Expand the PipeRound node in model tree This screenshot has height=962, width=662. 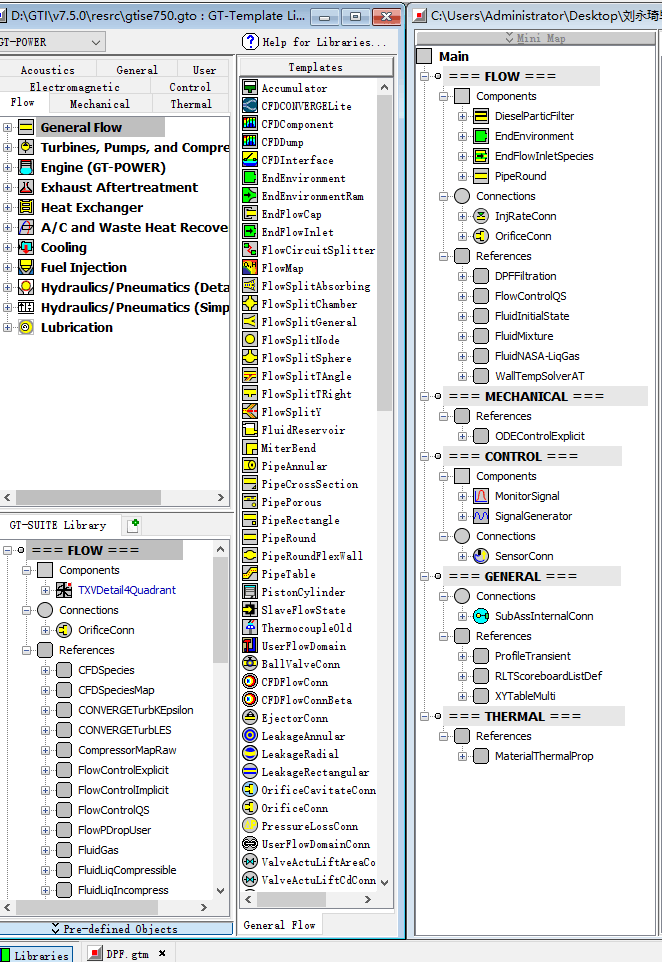pos(463,176)
